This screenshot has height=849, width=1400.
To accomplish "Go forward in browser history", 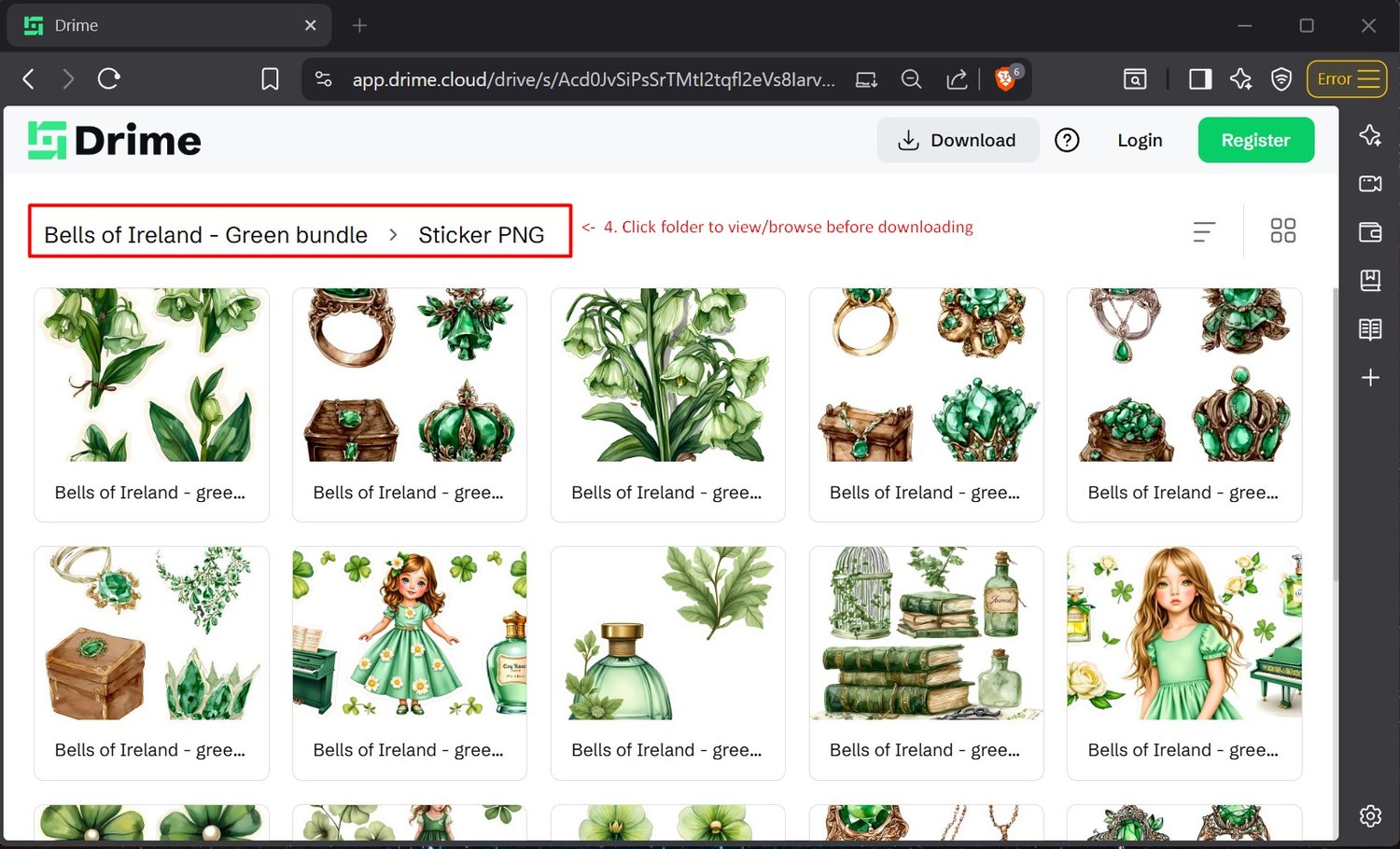I will point(68,79).
